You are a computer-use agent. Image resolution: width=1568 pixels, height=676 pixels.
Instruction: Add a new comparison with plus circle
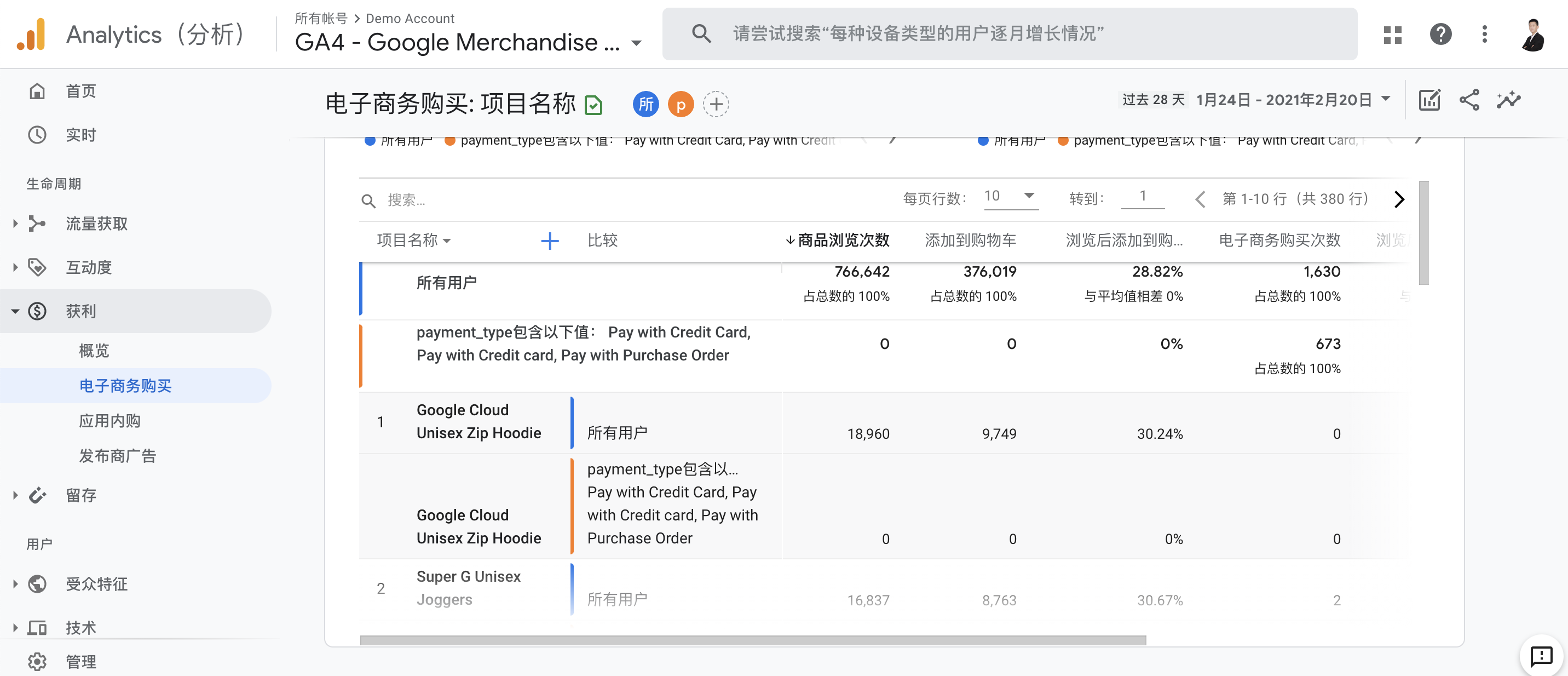click(717, 104)
